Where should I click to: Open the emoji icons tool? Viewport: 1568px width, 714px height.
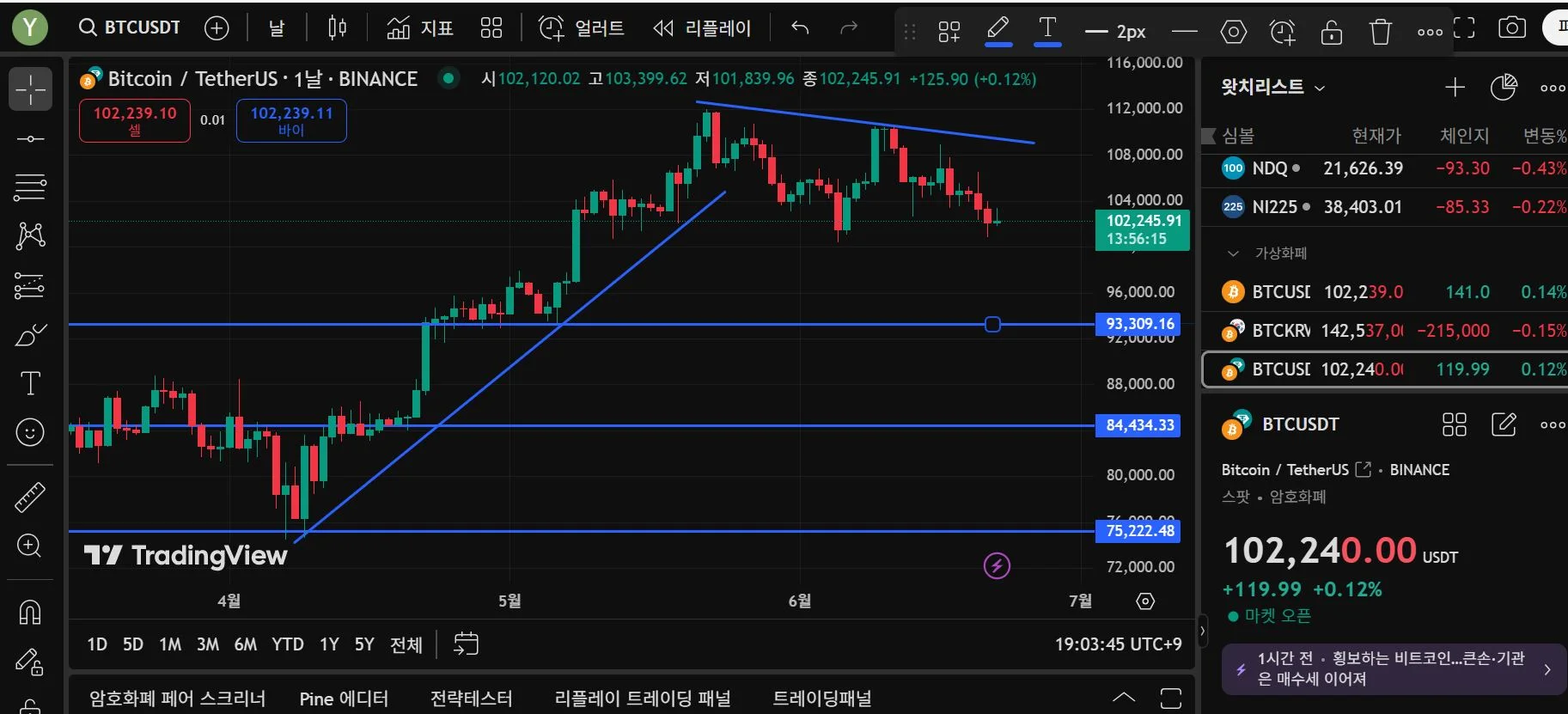click(30, 431)
